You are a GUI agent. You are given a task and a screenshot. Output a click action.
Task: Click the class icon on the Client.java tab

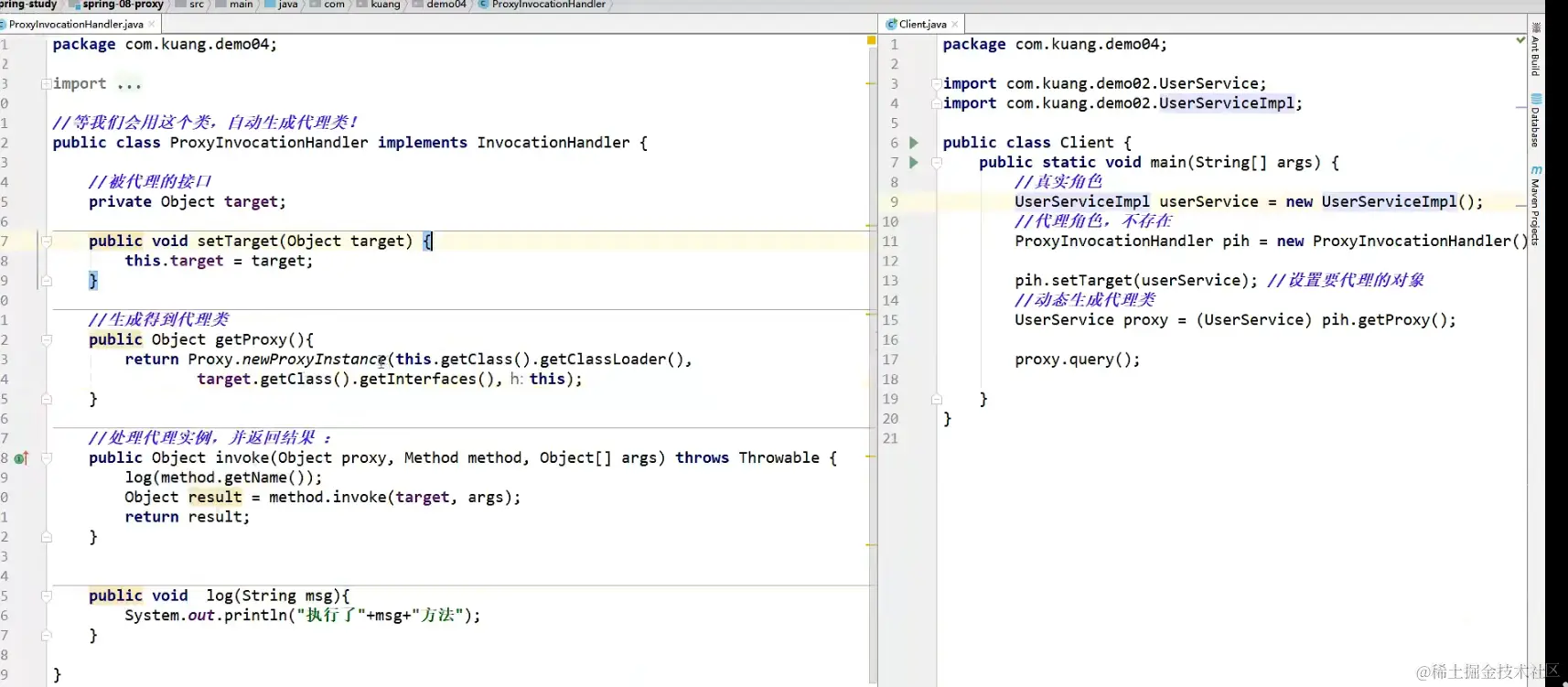pos(891,25)
